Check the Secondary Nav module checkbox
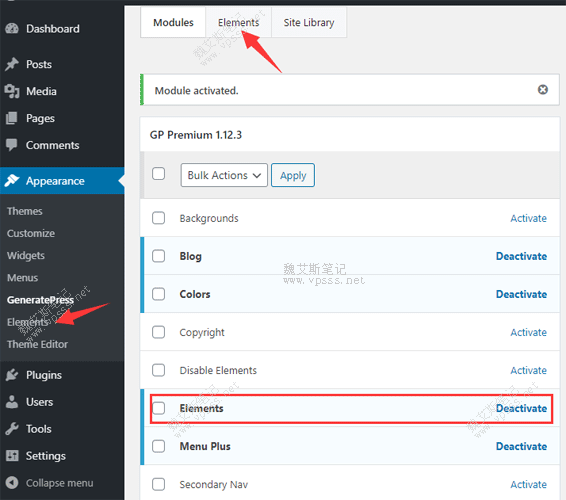The width and height of the screenshot is (566, 500). [158, 484]
